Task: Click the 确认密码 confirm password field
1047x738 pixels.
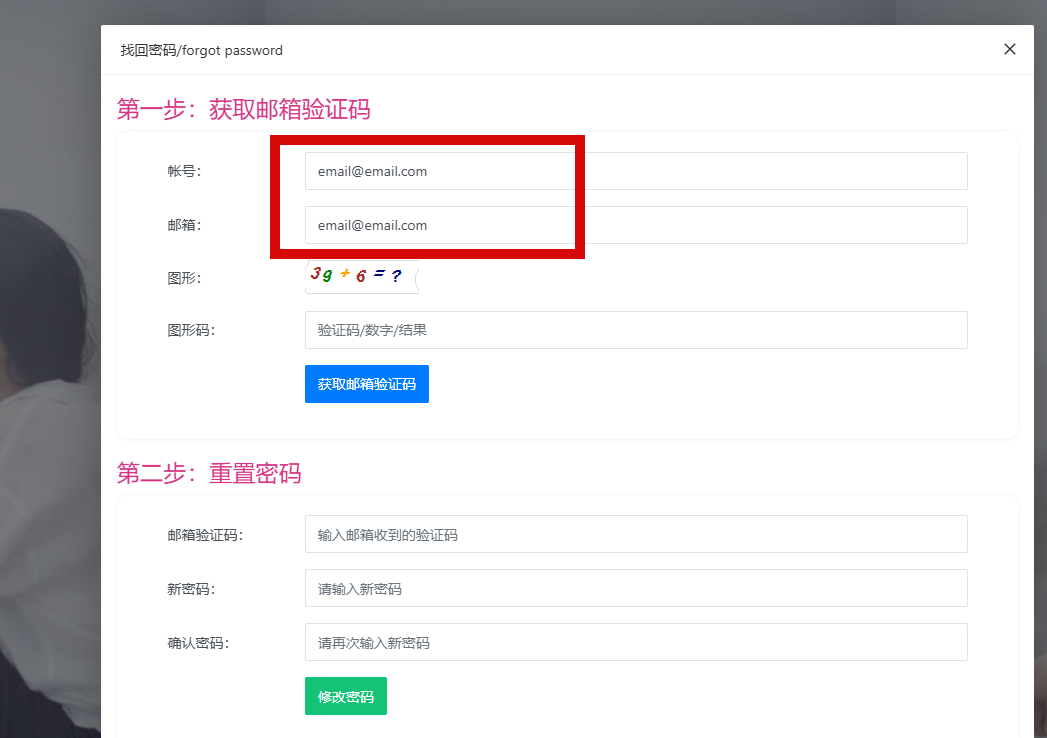Action: click(x=636, y=642)
